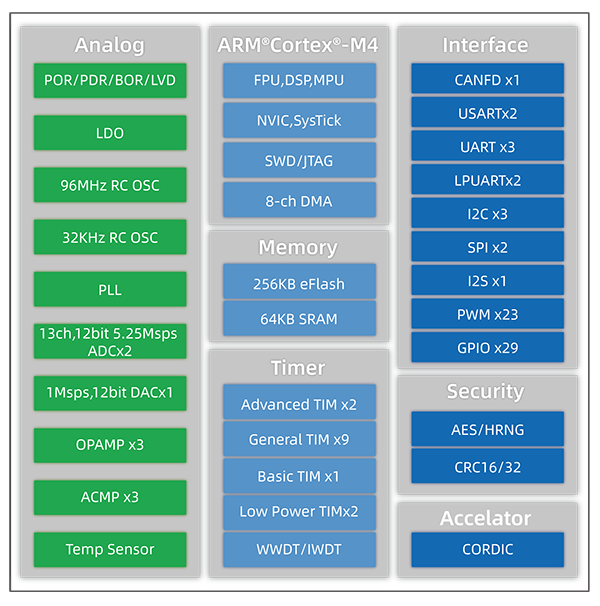600x606 pixels.
Task: Click the FPU,DSP,MPU block
Action: pos(299,80)
